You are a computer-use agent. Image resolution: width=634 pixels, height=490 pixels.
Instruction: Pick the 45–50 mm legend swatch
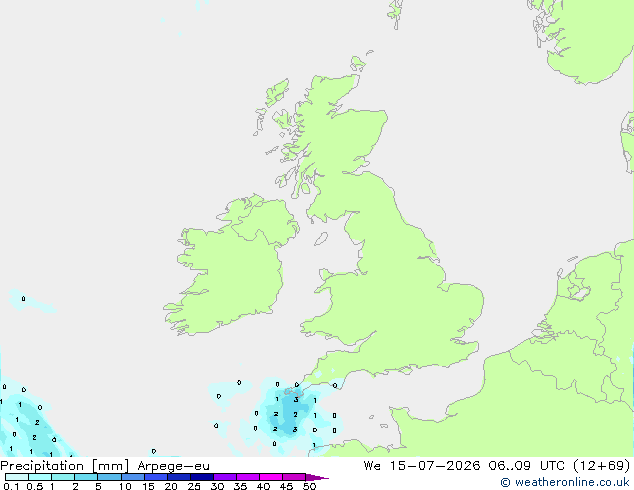tap(294, 477)
